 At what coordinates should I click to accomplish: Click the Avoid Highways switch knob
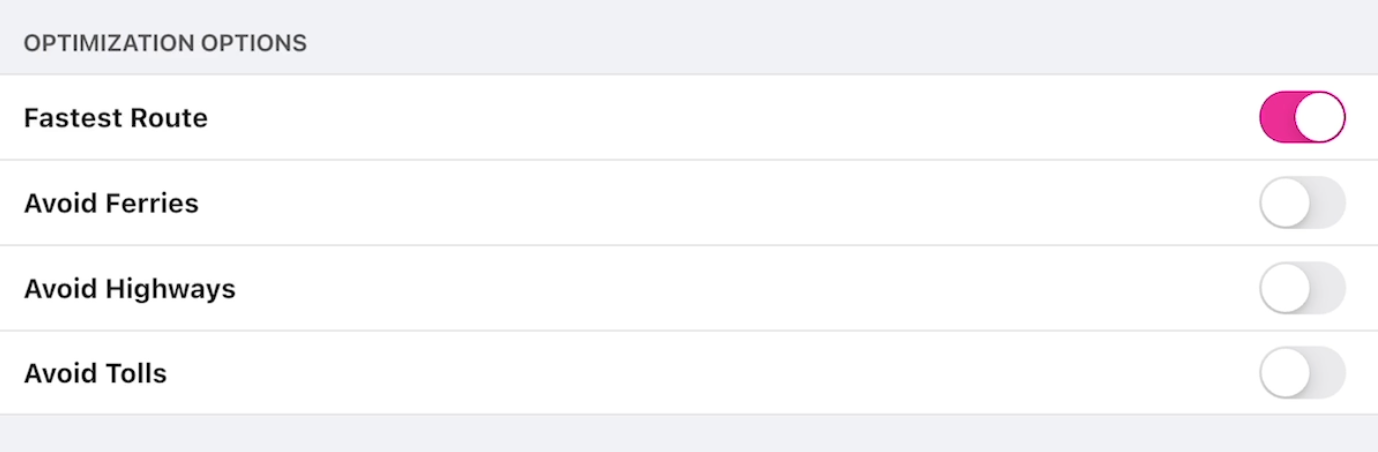click(1285, 288)
